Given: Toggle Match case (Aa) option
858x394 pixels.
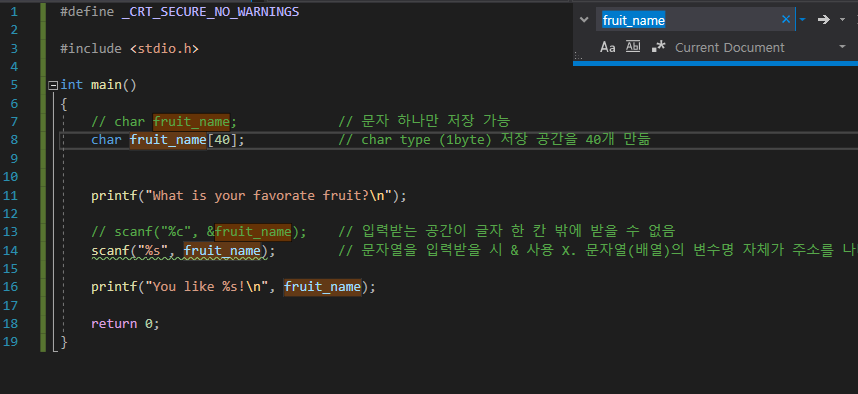Looking at the screenshot, I should [x=607, y=47].
